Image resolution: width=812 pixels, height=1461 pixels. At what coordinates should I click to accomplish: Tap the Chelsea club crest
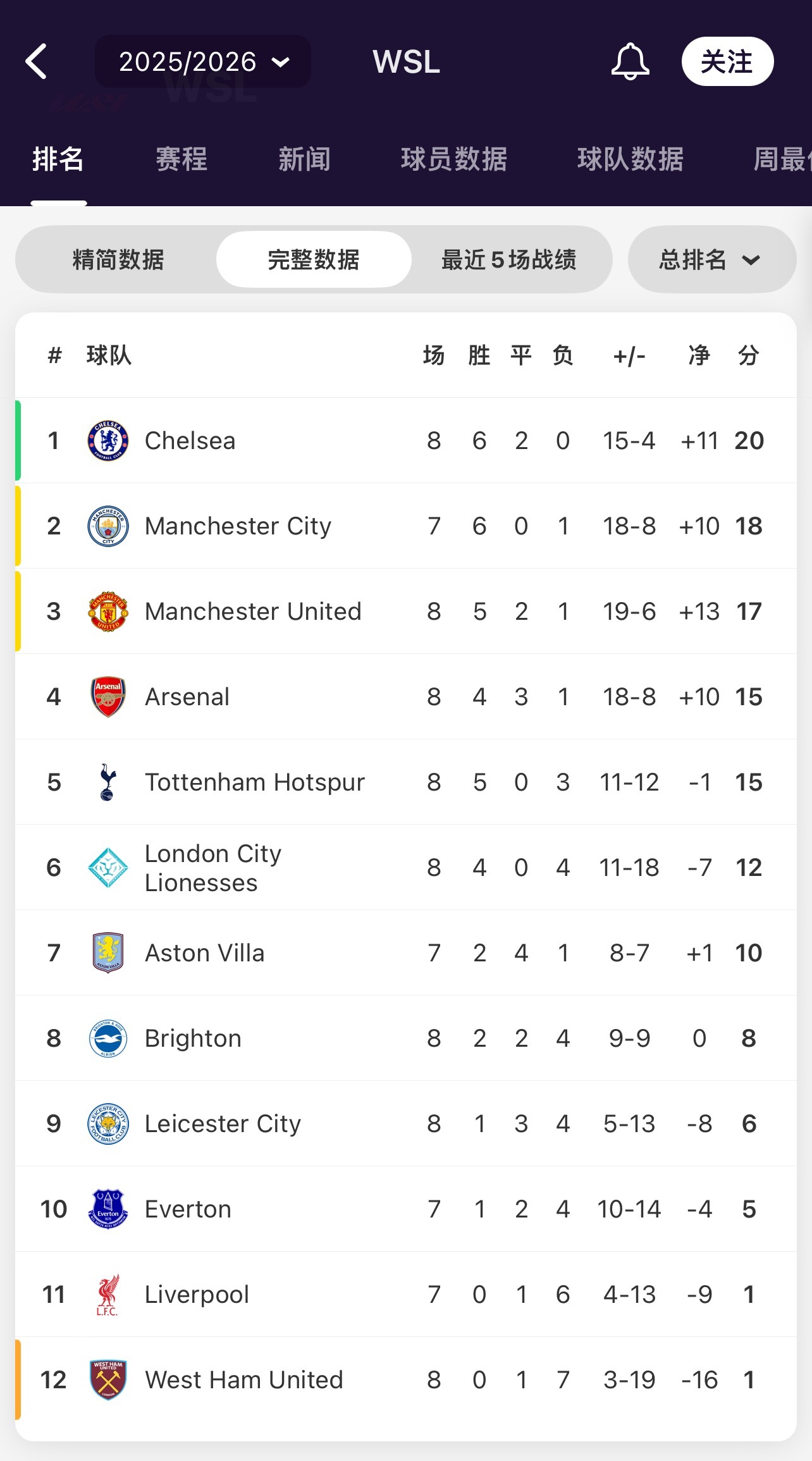(x=108, y=441)
